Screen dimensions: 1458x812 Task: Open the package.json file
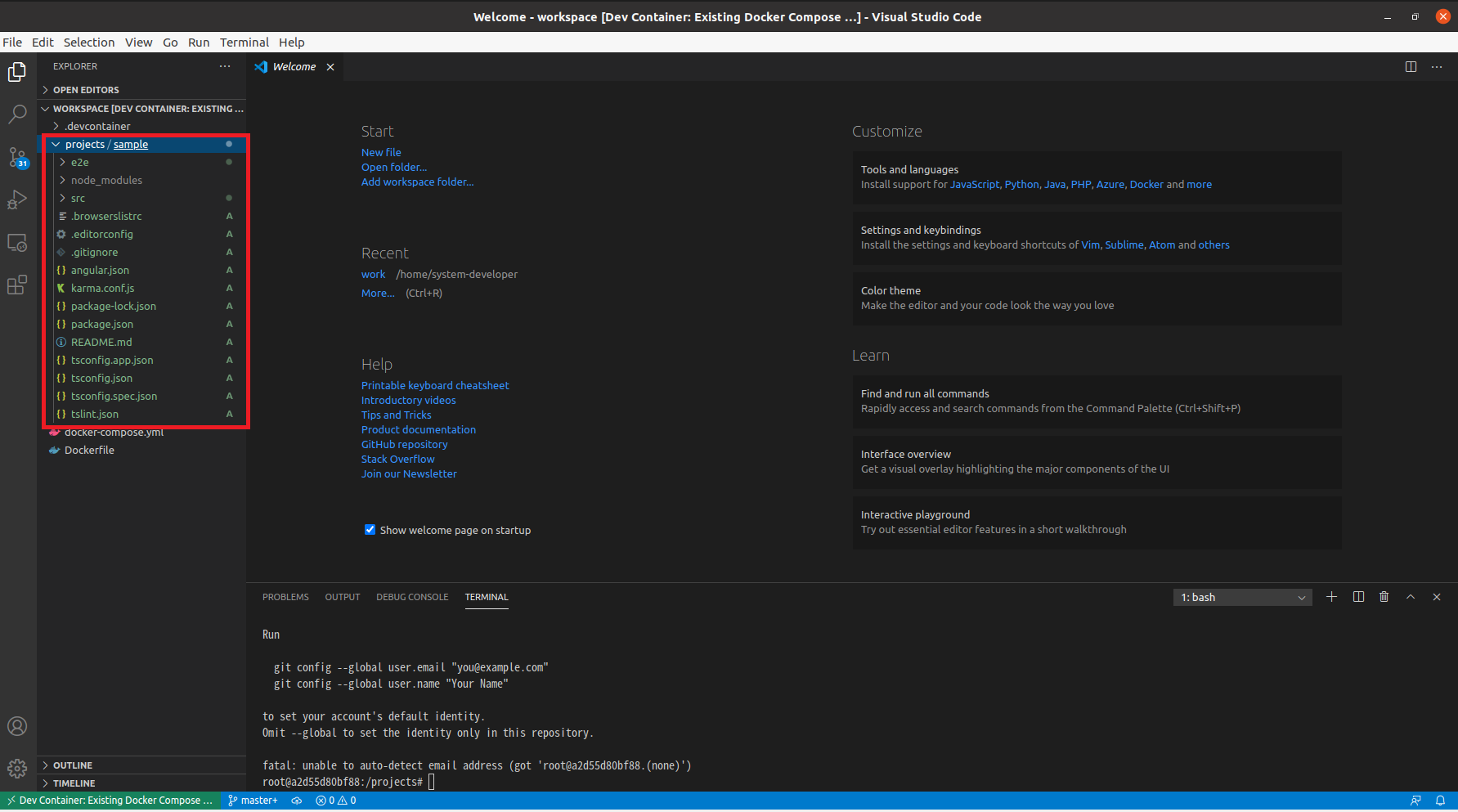[x=102, y=324]
